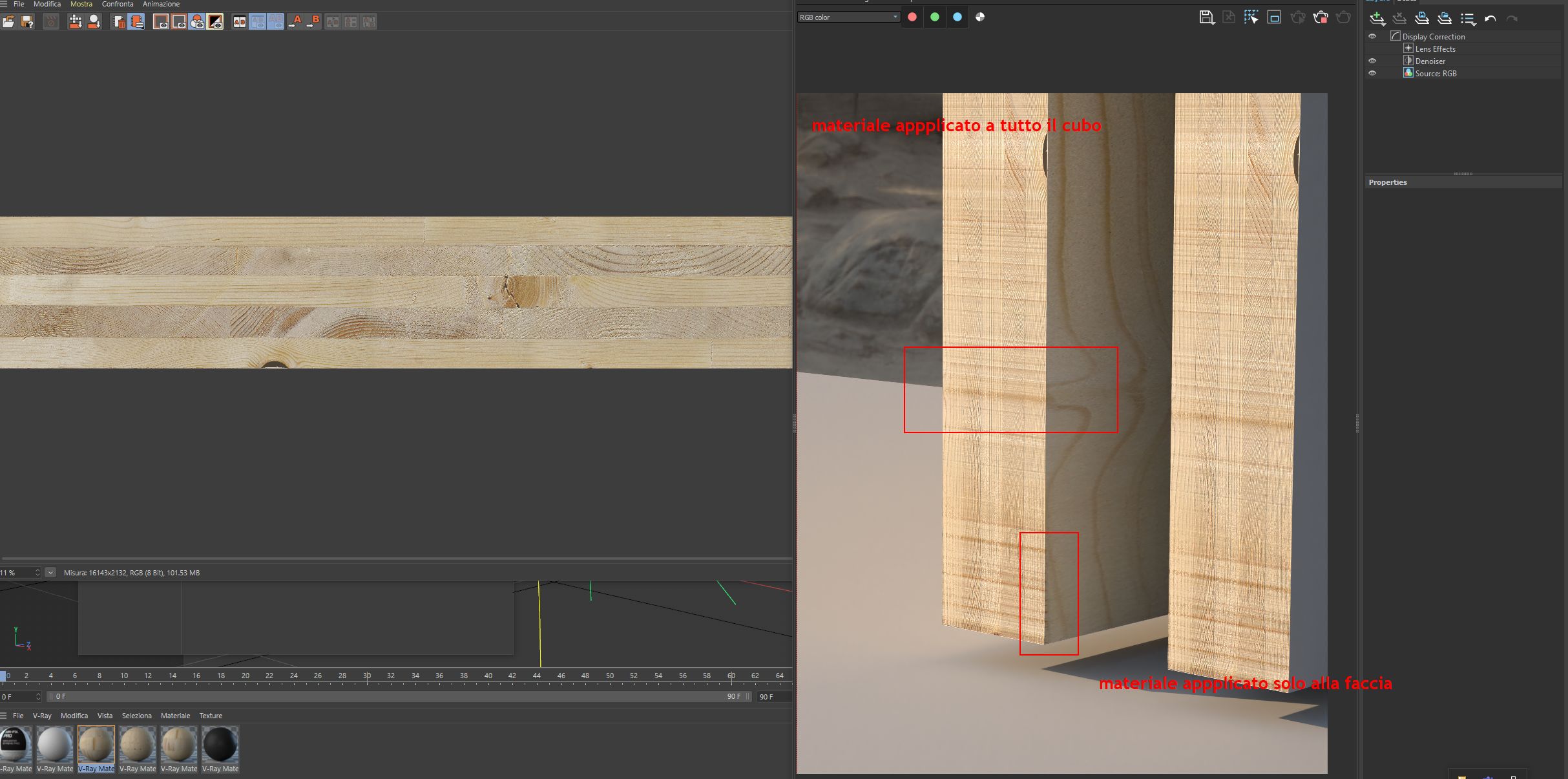Open the Texture menu in the material manager
The height and width of the screenshot is (779, 1568).
[x=211, y=716]
